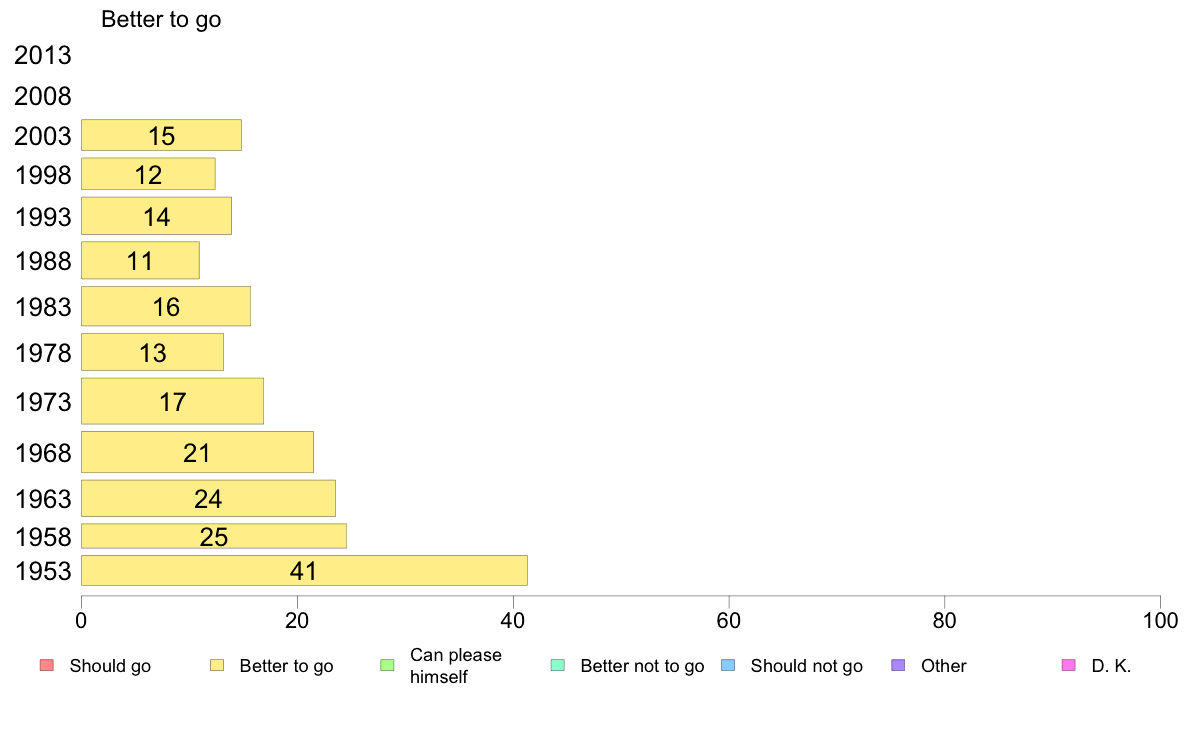Click the 1963 bar with value 24

[208, 499]
